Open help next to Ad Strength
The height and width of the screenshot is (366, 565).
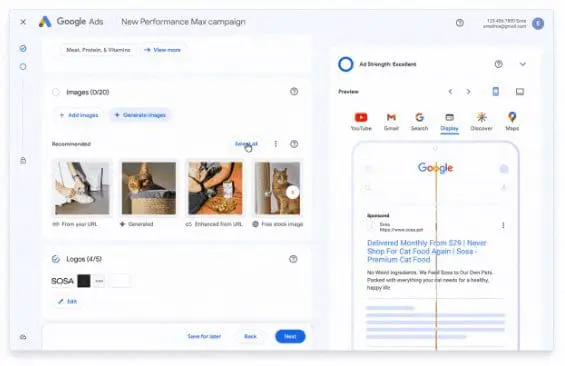tap(498, 64)
